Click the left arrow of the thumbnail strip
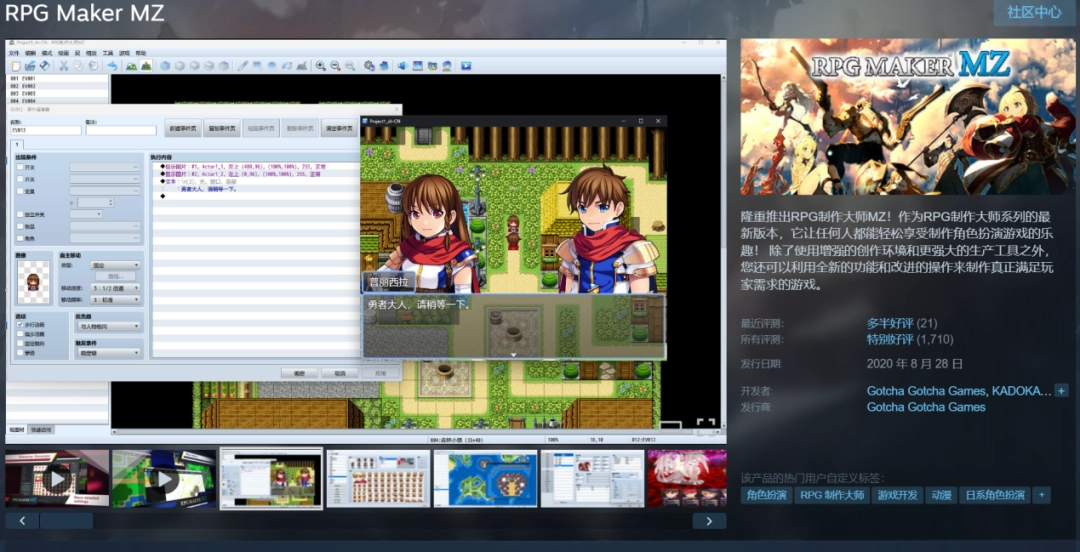 coord(22,521)
